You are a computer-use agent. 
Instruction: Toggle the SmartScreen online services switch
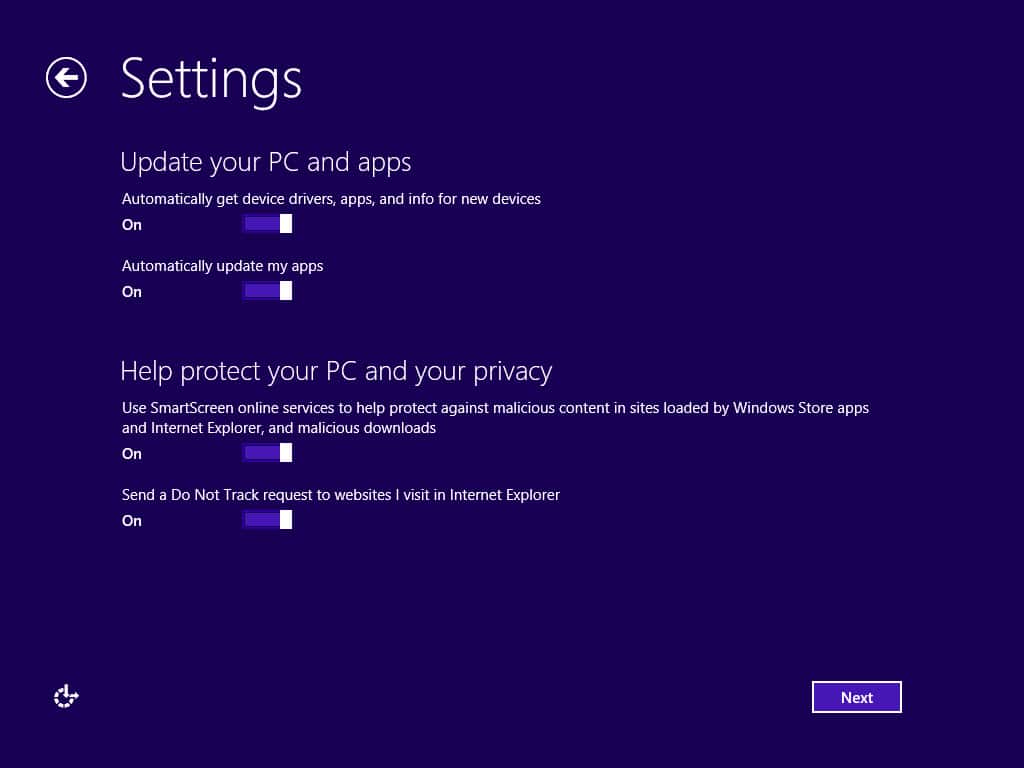click(x=267, y=453)
